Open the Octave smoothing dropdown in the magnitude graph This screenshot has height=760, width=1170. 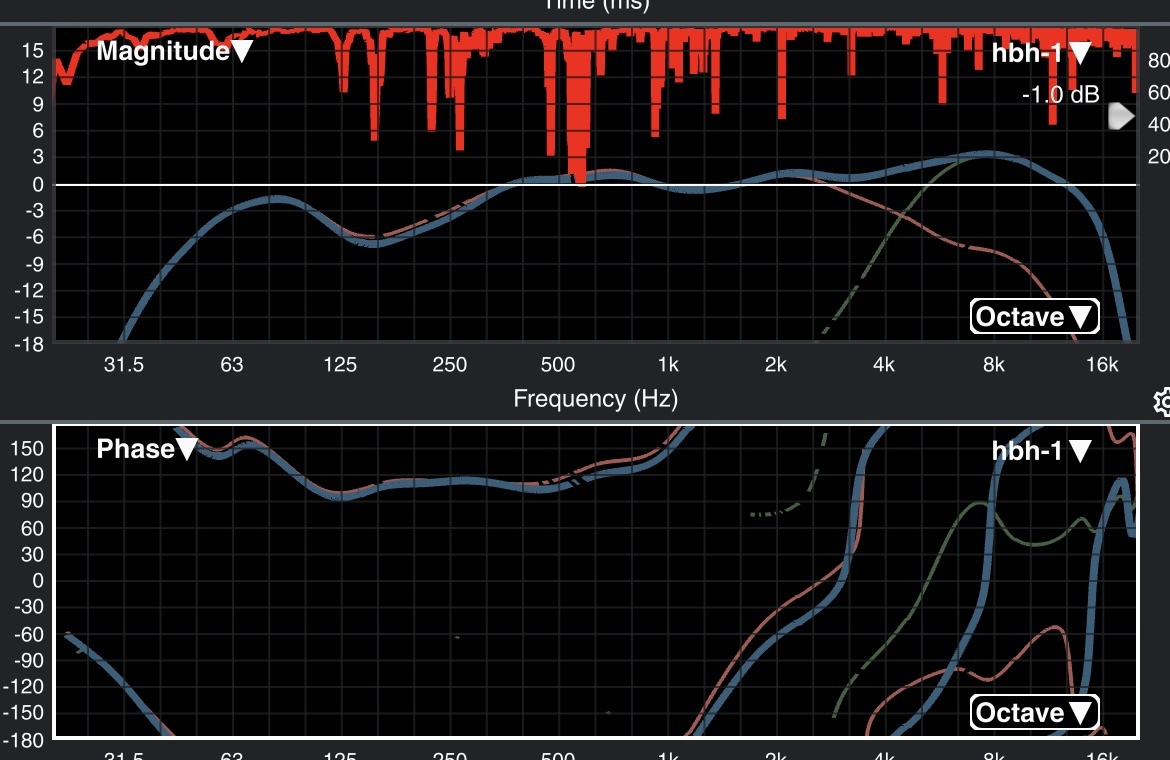point(1034,316)
